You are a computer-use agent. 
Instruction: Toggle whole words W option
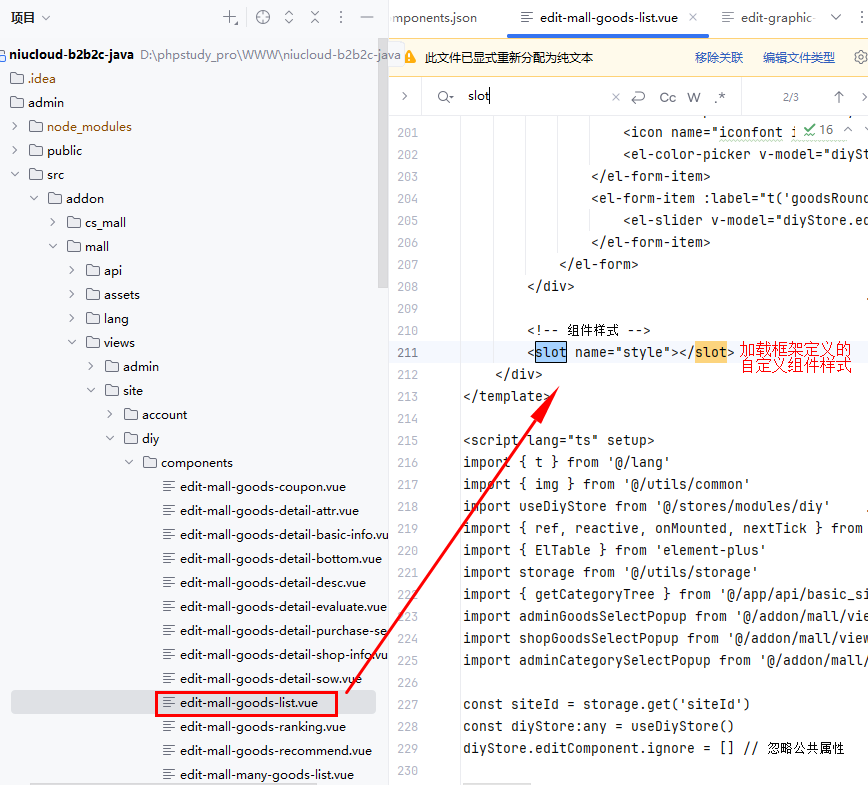click(694, 97)
